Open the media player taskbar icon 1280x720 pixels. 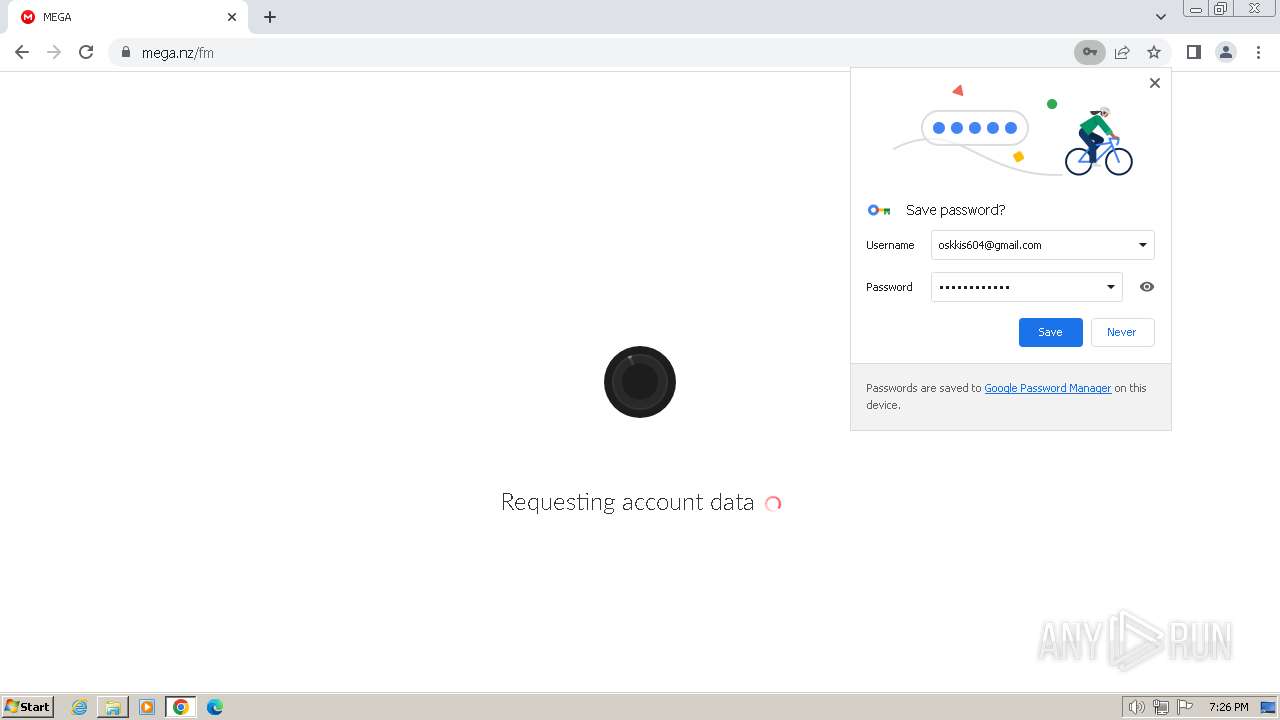[147, 707]
